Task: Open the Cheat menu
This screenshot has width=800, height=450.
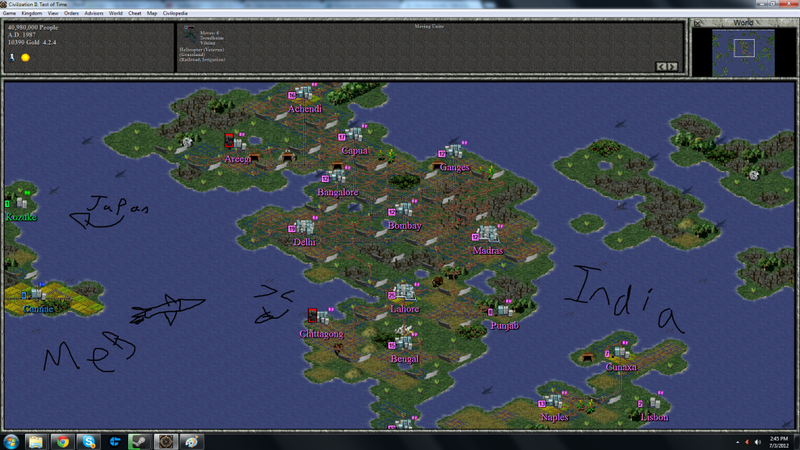Action: pyautogui.click(x=135, y=13)
